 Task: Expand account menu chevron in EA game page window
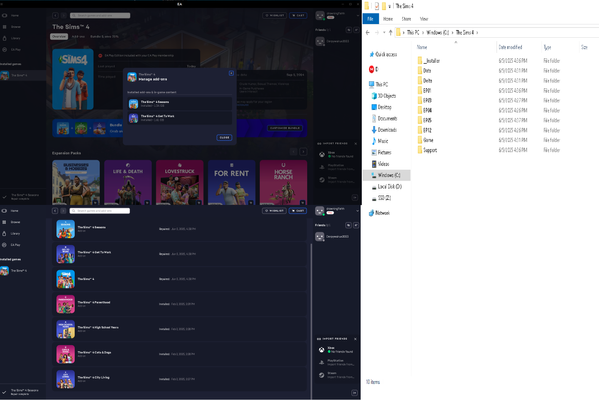pos(358,16)
